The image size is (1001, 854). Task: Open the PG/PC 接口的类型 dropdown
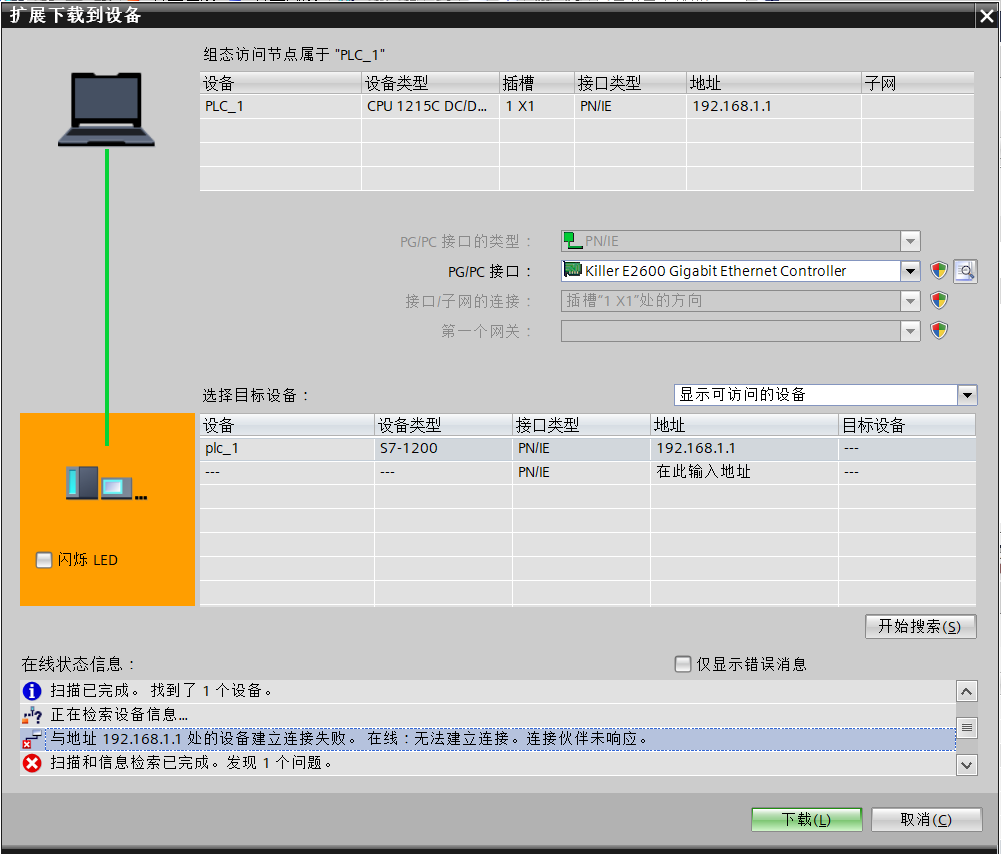910,241
